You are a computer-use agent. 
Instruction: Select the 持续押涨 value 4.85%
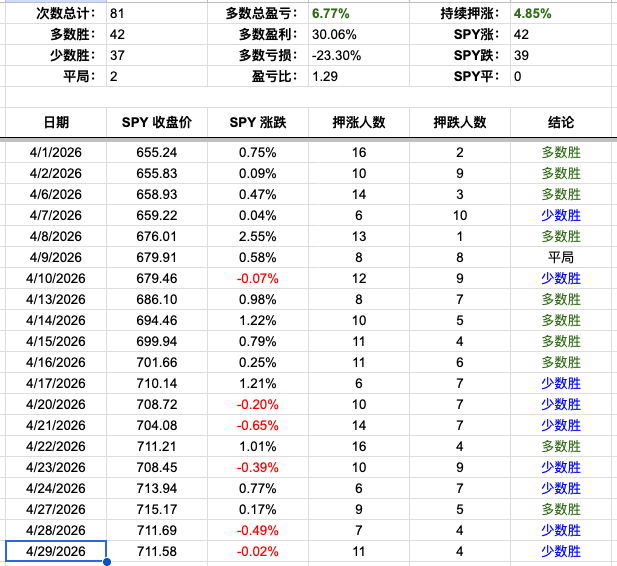point(561,13)
